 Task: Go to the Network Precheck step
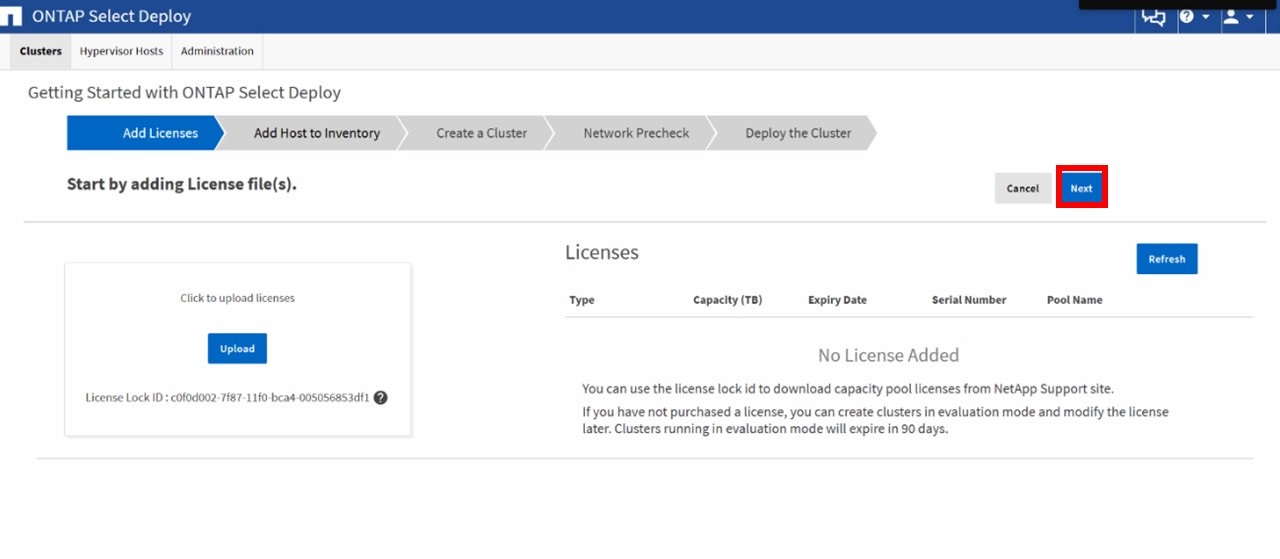pyautogui.click(x=636, y=133)
